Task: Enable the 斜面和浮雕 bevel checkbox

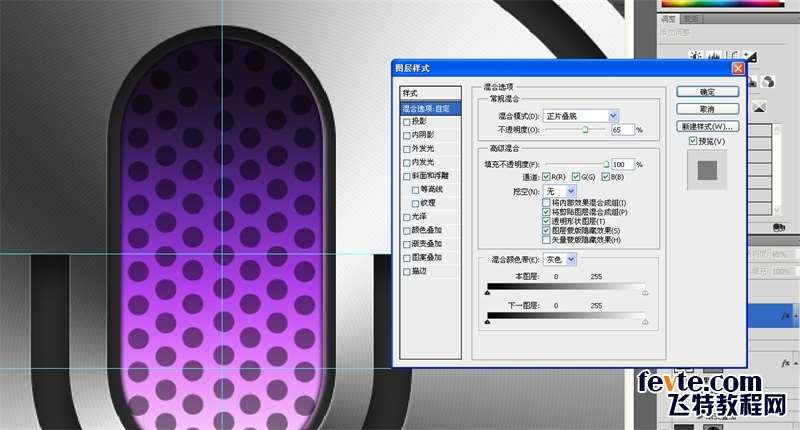Action: 407,176
